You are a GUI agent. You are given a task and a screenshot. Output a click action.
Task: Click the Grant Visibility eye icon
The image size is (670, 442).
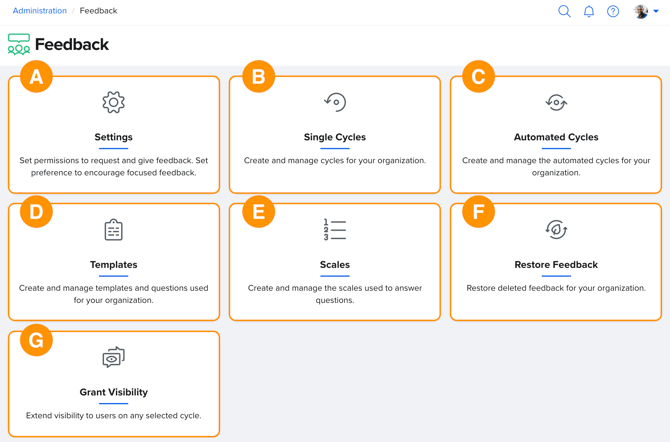point(114,357)
